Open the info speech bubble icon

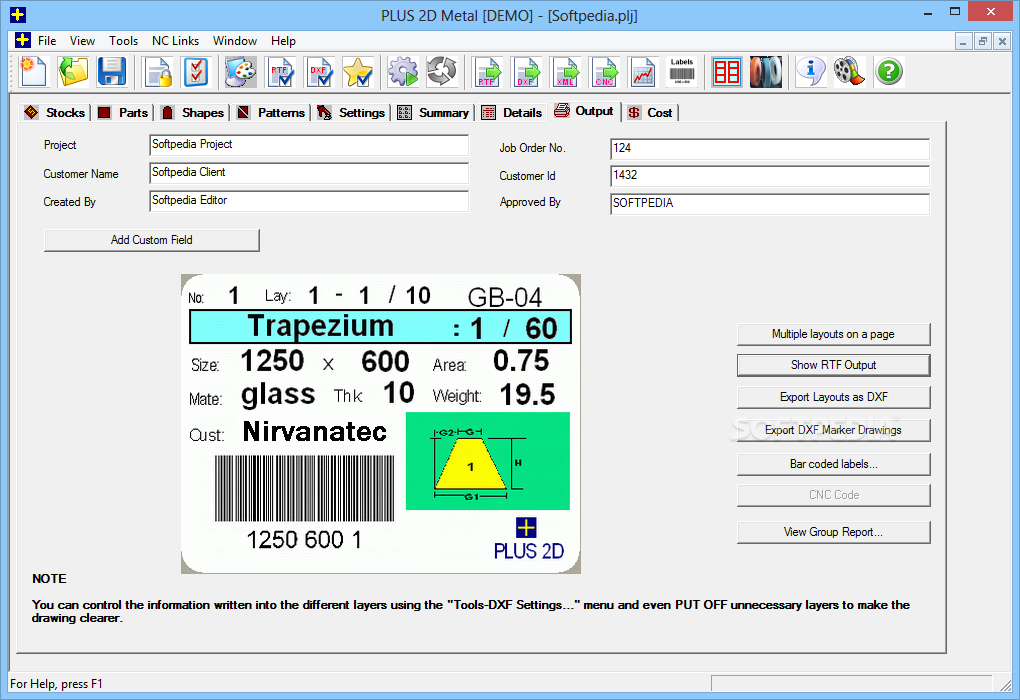(x=811, y=72)
